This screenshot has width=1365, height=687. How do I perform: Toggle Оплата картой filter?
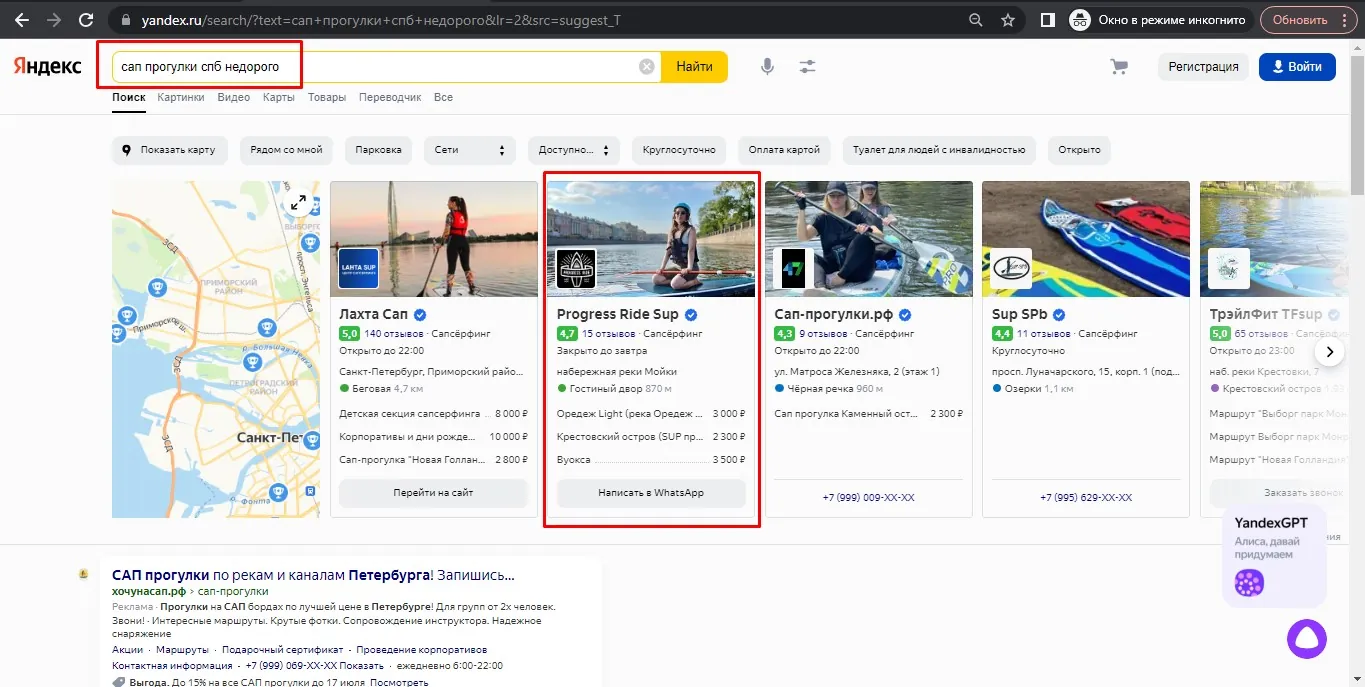coord(785,150)
